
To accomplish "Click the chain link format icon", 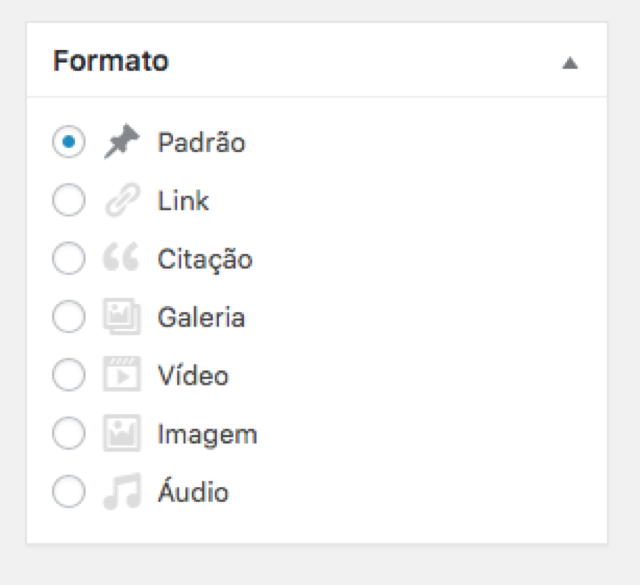I will pos(121,201).
